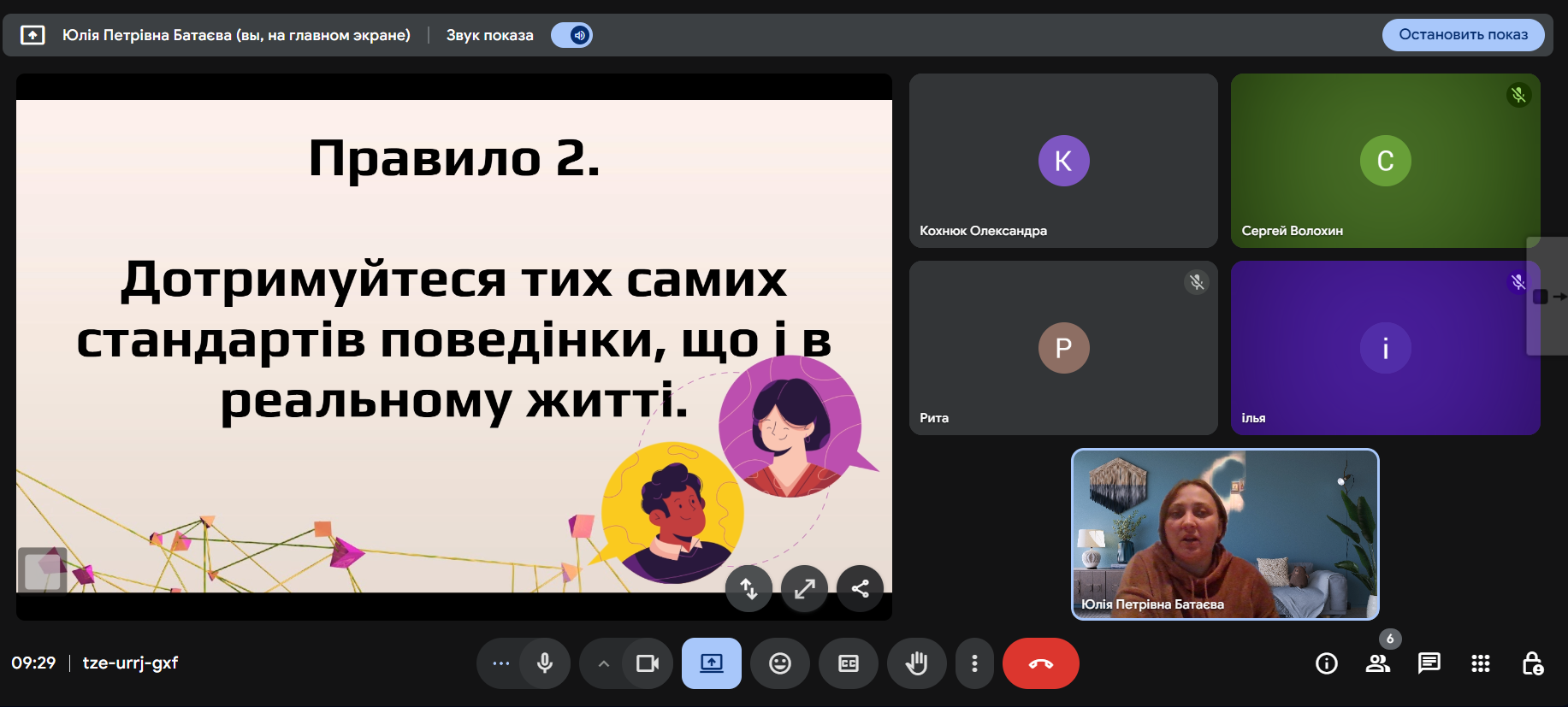This screenshot has height=707, width=1568.
Task: Open host controls lock icon
Action: point(1532,663)
